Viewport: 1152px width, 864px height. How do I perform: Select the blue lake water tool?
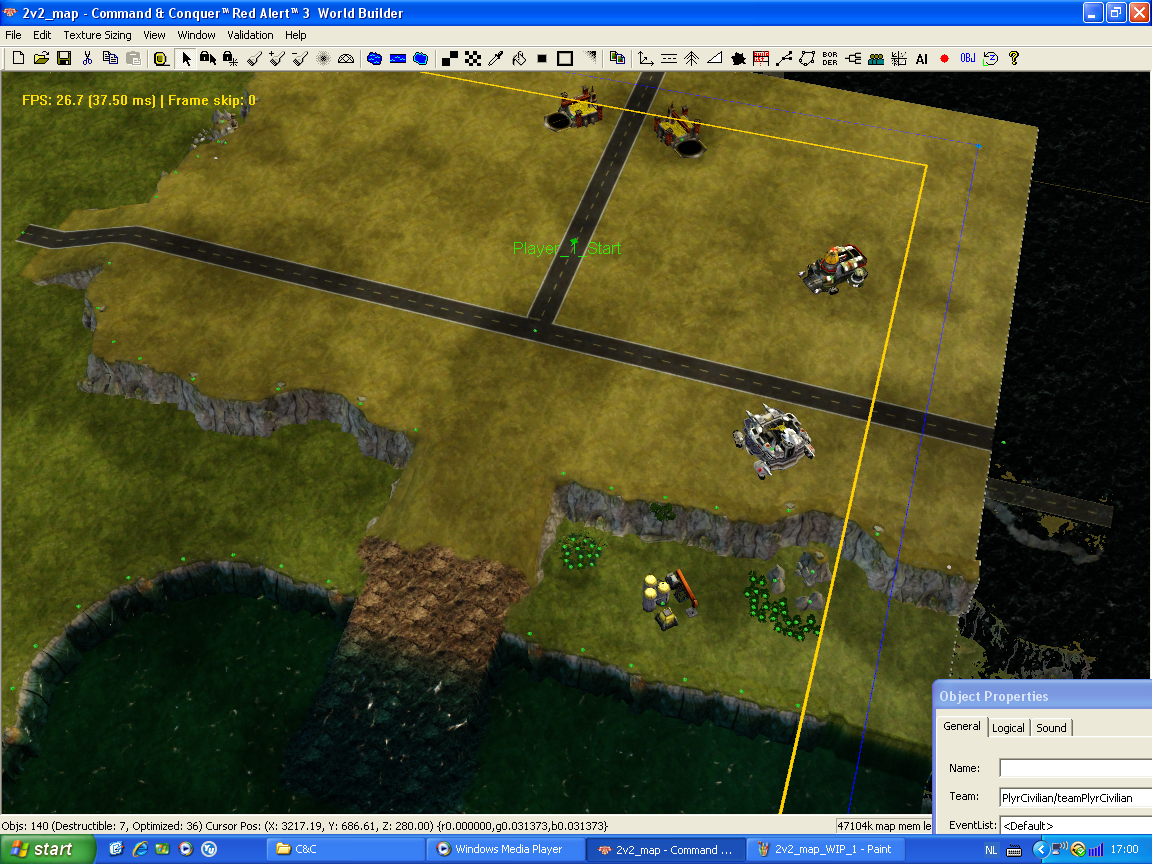(x=374, y=58)
